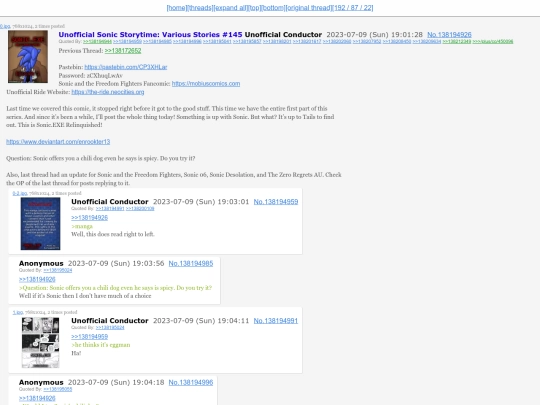This screenshot has height=405, width=540.
Task: Follow Previous Thread link >>138172652
Action: click(123, 51)
